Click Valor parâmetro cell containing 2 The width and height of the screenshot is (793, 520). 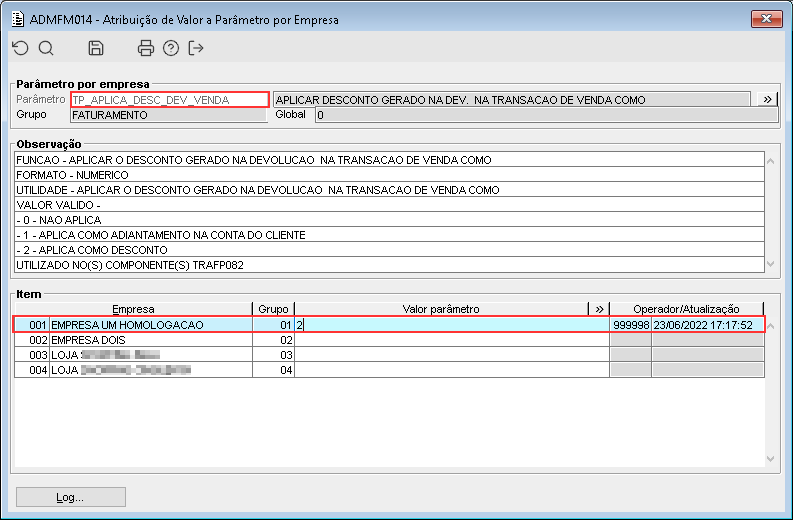[x=452, y=325]
